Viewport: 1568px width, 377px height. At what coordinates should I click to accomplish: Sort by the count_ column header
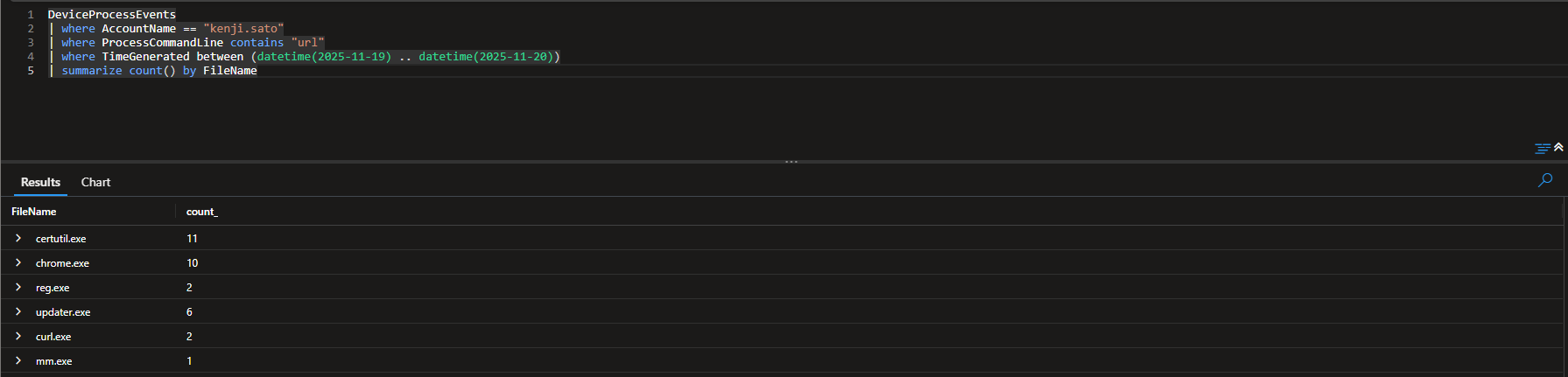click(x=201, y=212)
